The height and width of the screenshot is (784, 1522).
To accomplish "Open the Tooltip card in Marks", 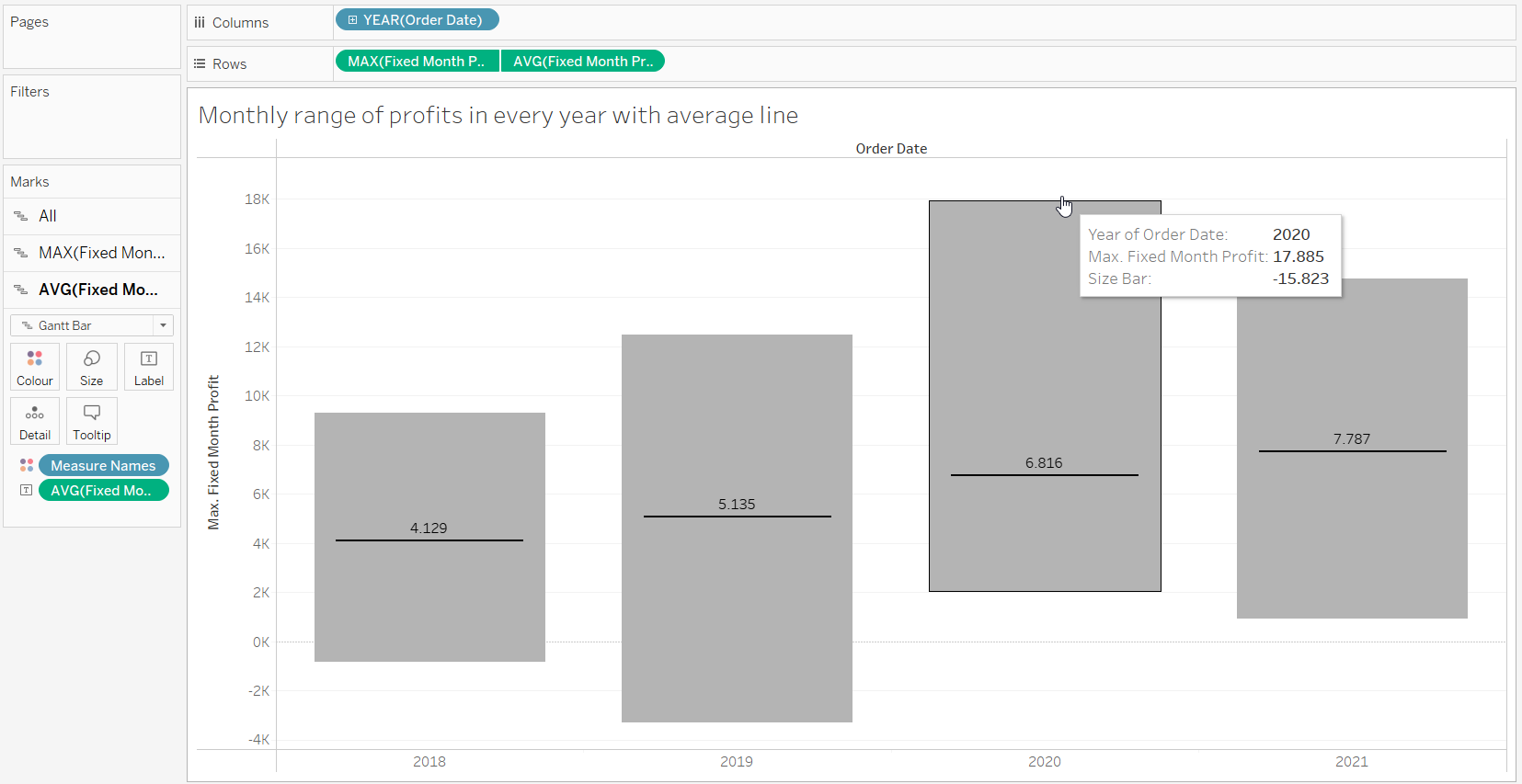I will (92, 421).
